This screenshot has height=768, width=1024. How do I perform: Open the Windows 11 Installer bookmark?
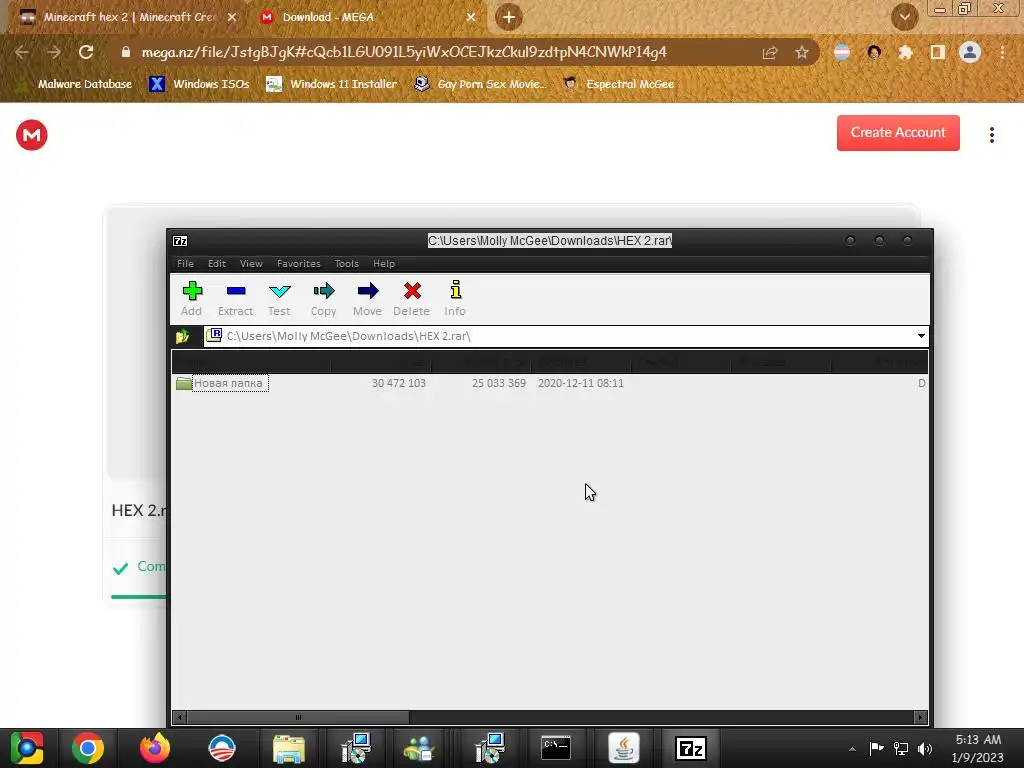pos(332,84)
